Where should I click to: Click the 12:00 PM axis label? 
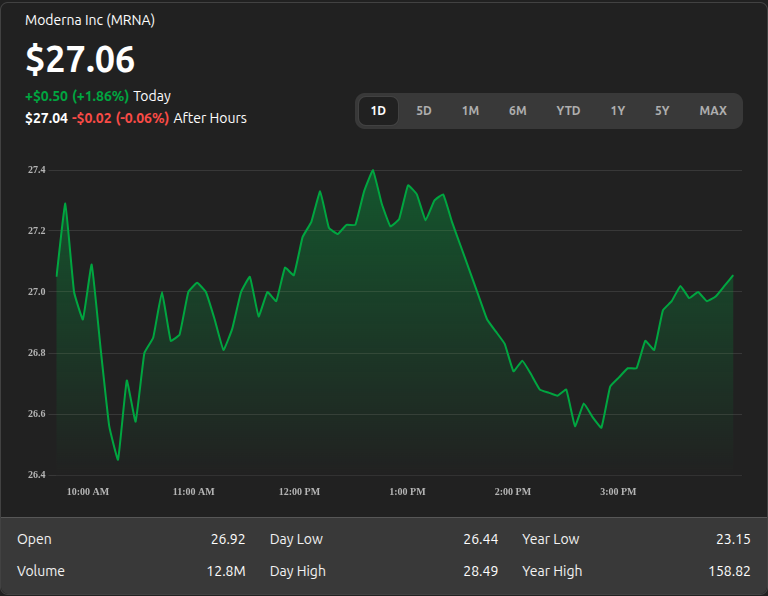click(299, 492)
